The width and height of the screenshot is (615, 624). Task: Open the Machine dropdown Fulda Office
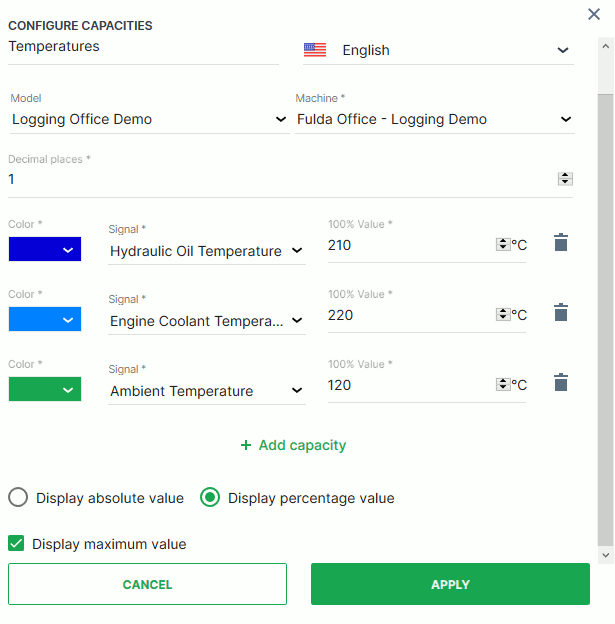(x=435, y=120)
